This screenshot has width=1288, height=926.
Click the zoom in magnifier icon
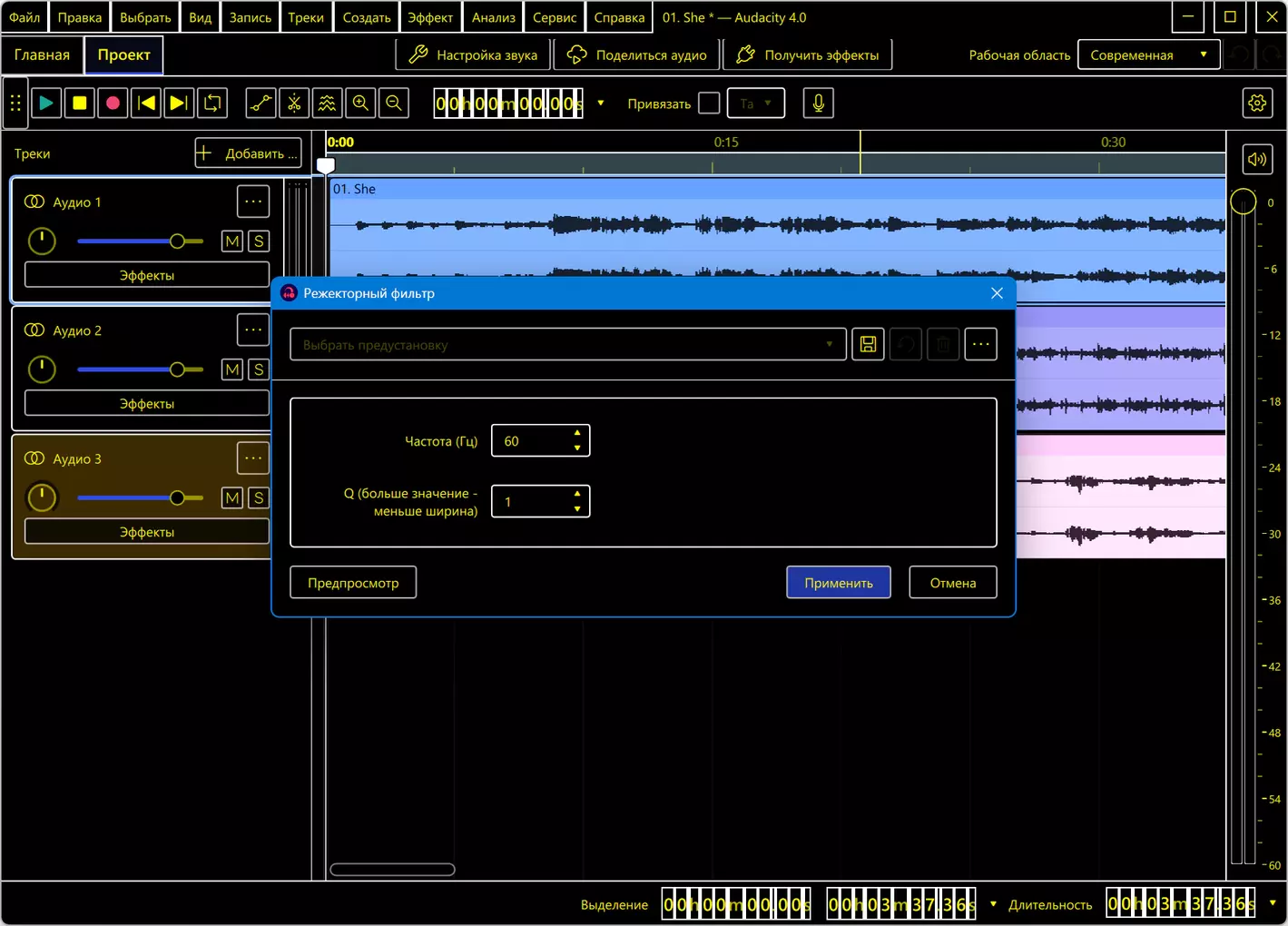(360, 103)
